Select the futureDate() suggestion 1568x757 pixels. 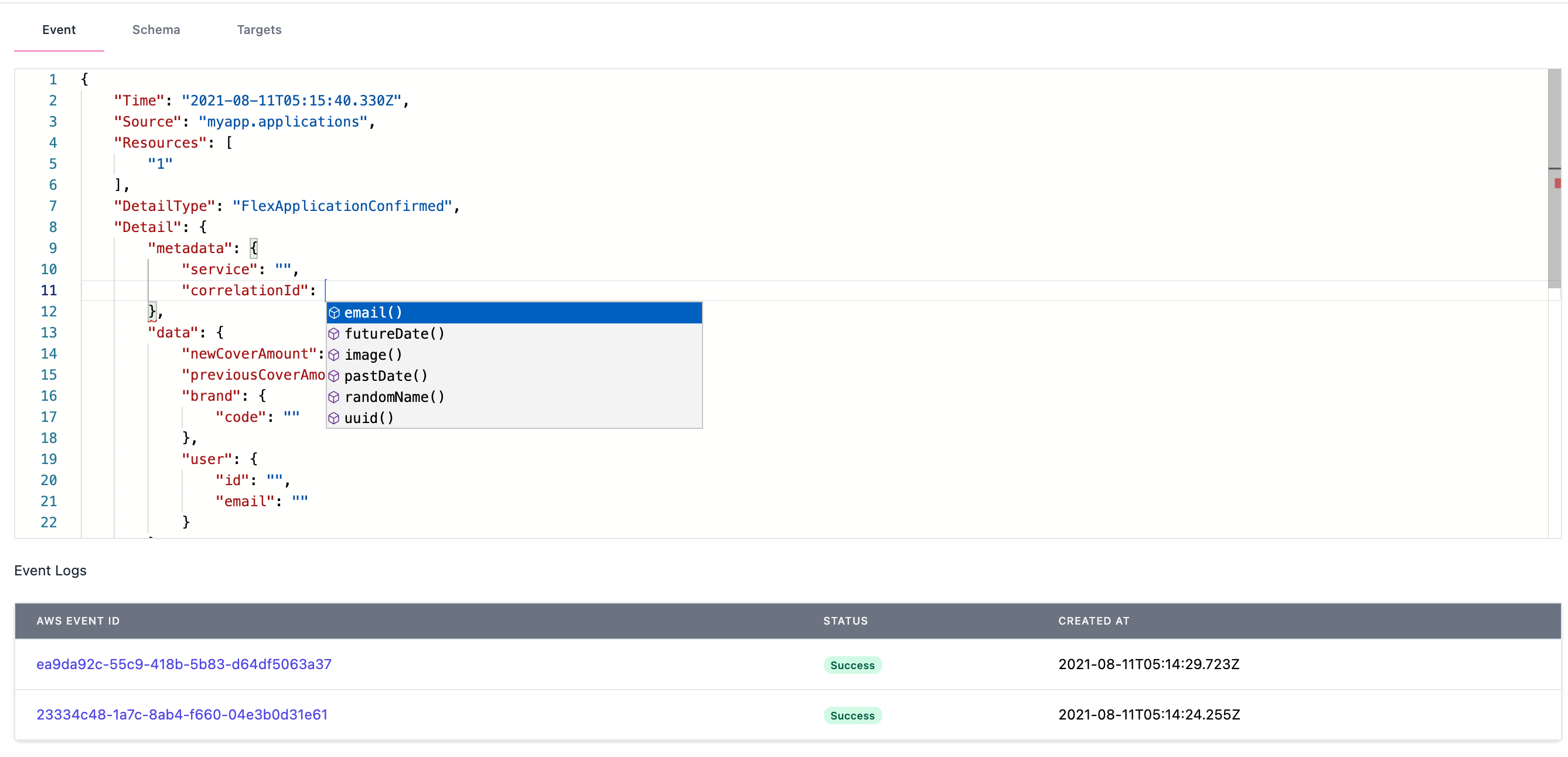click(x=394, y=334)
